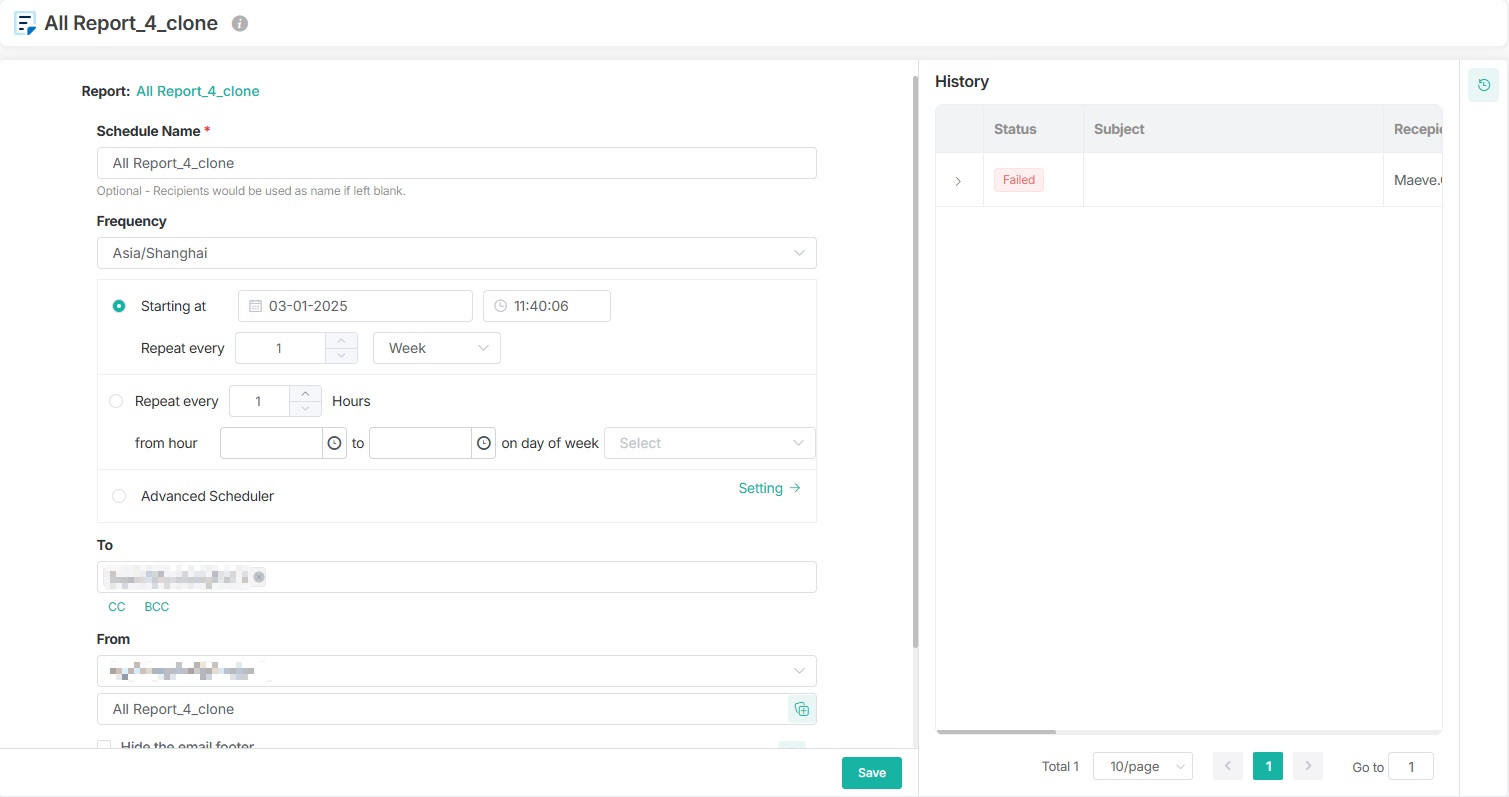The width and height of the screenshot is (1509, 797).
Task: Open the 10/page size dropdown
Action: coord(1142,766)
